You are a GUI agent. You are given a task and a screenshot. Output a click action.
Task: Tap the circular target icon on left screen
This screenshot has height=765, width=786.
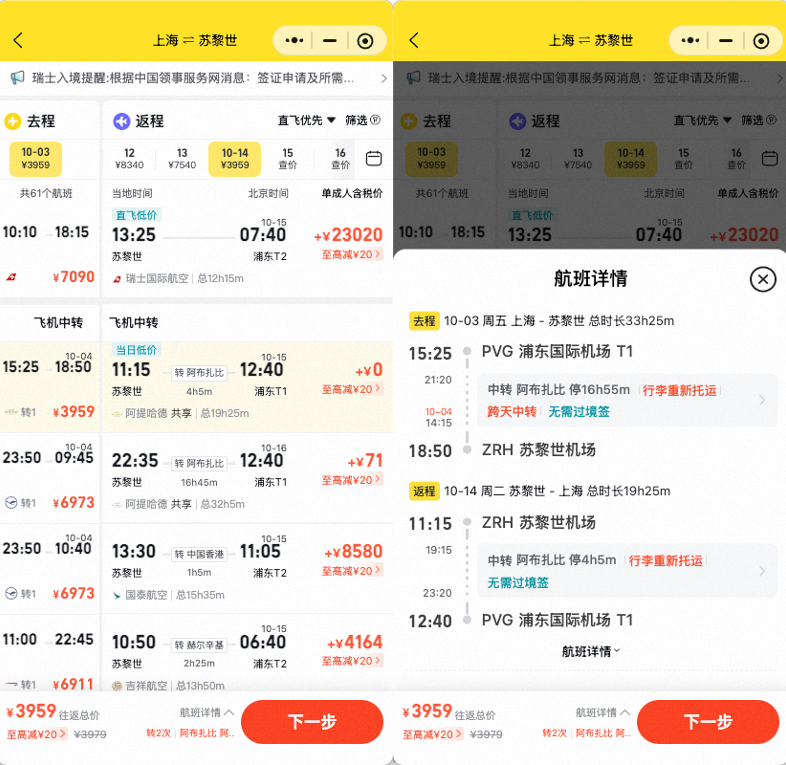point(365,41)
